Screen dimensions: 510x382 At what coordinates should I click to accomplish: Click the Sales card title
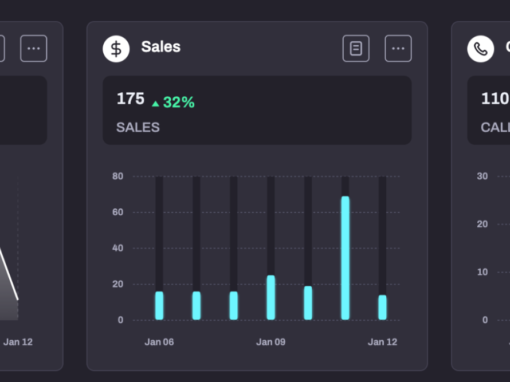[161, 47]
